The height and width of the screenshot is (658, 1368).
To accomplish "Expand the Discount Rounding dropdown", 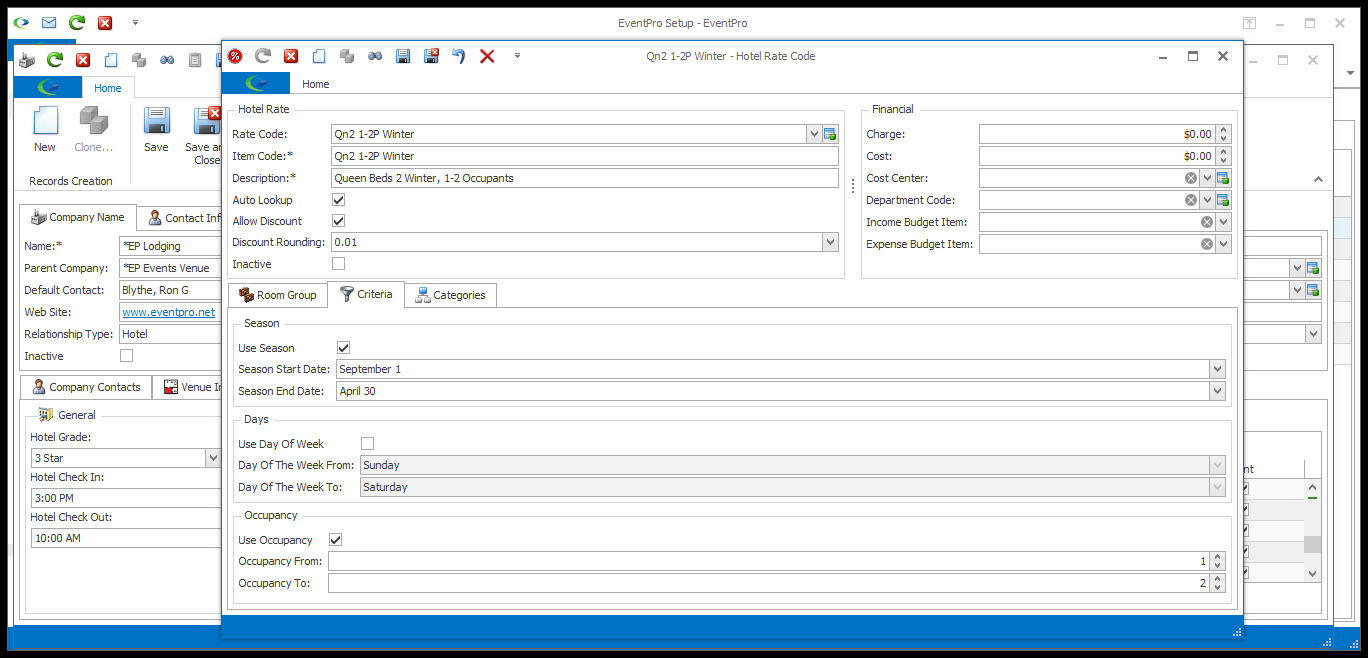I will pos(830,242).
